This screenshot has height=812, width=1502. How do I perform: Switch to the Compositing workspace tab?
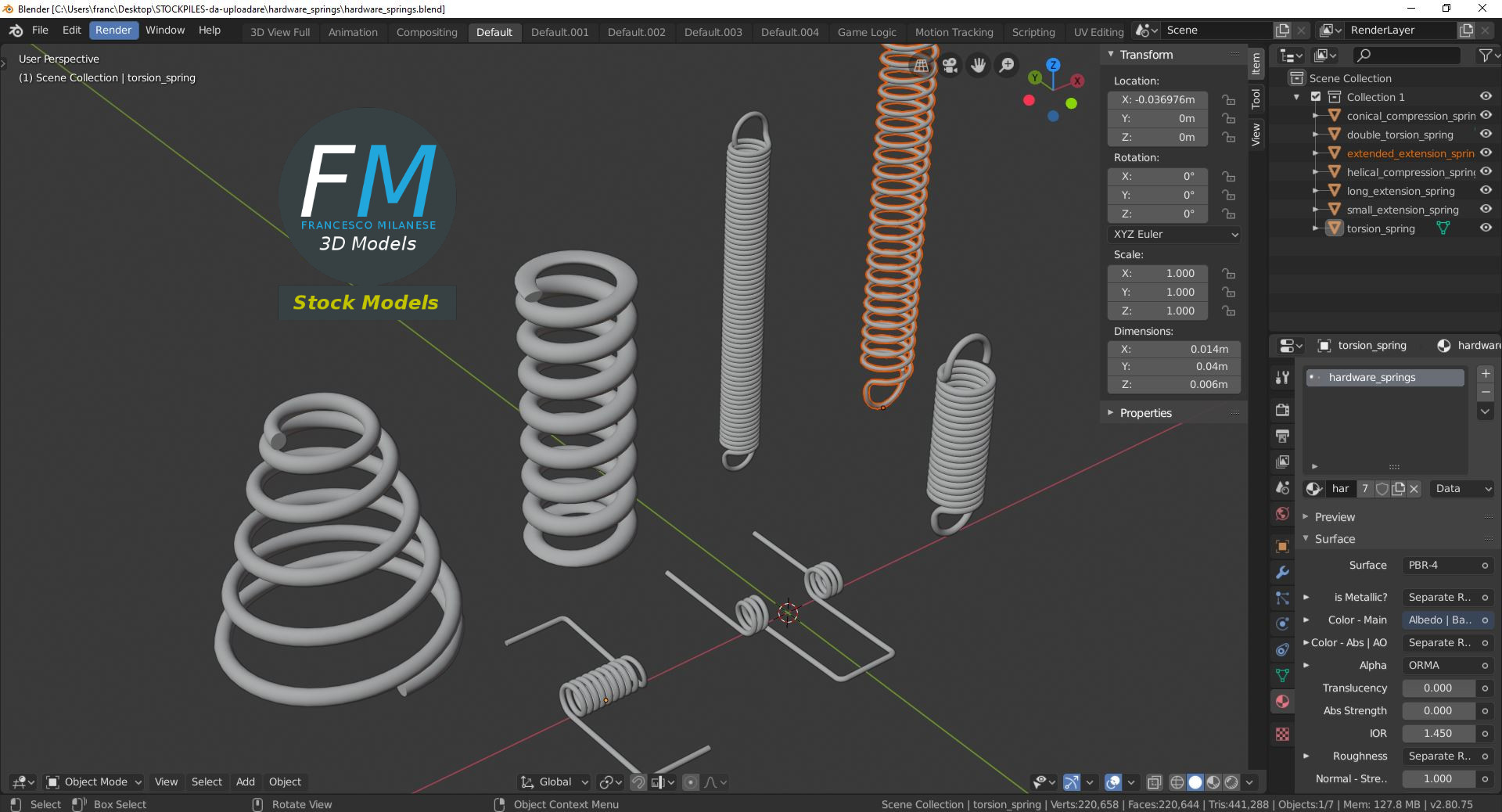click(426, 32)
